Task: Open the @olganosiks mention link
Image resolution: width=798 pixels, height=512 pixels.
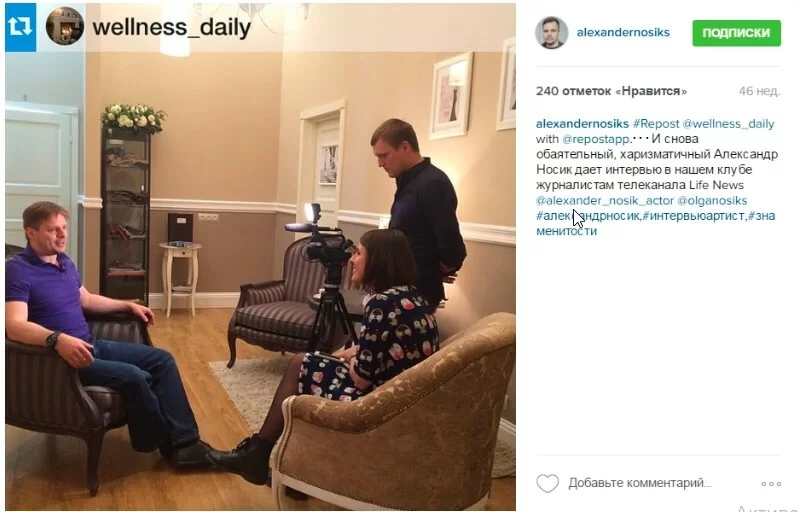Action: [712, 201]
